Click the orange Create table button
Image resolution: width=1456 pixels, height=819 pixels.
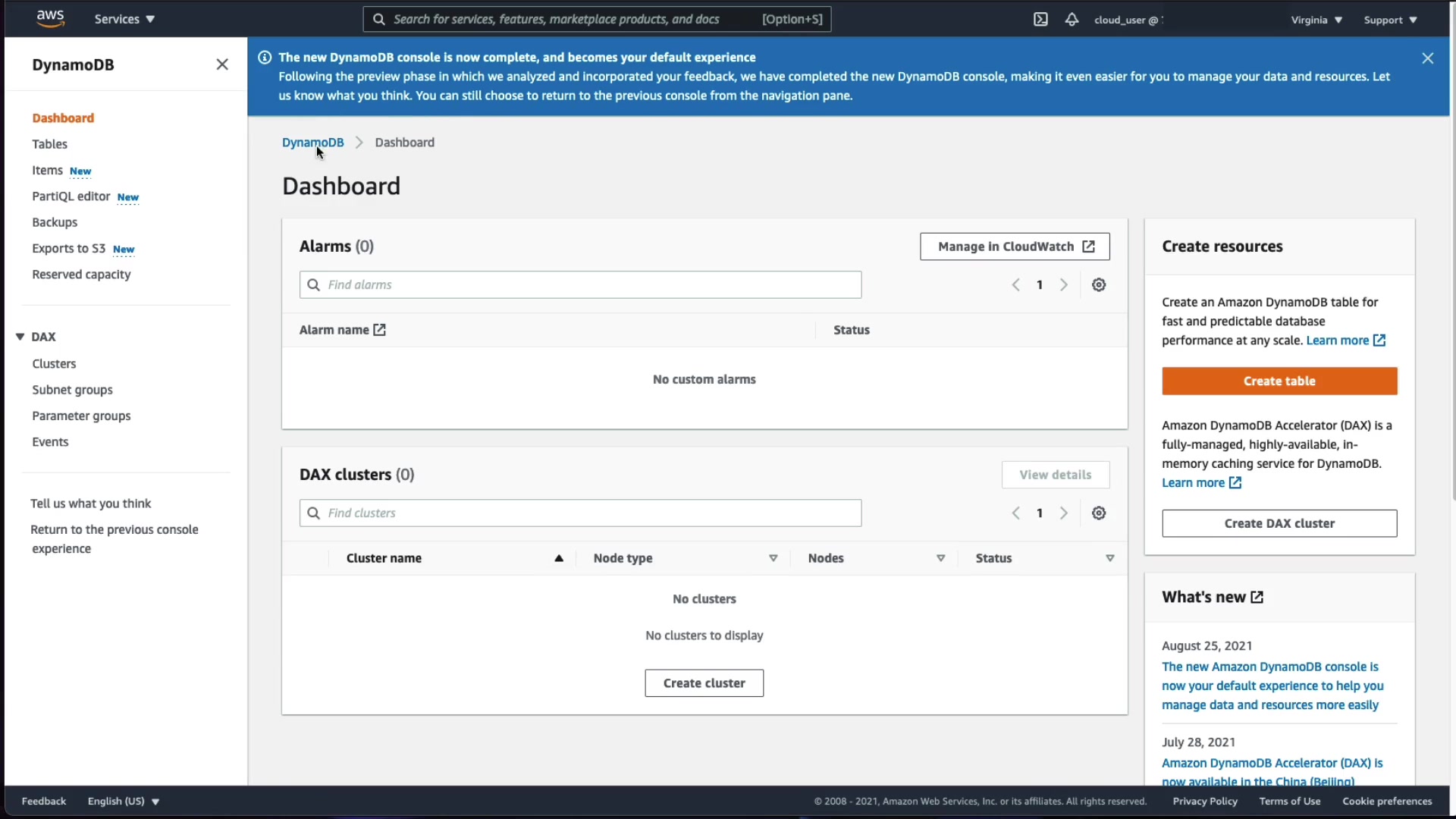(x=1279, y=381)
